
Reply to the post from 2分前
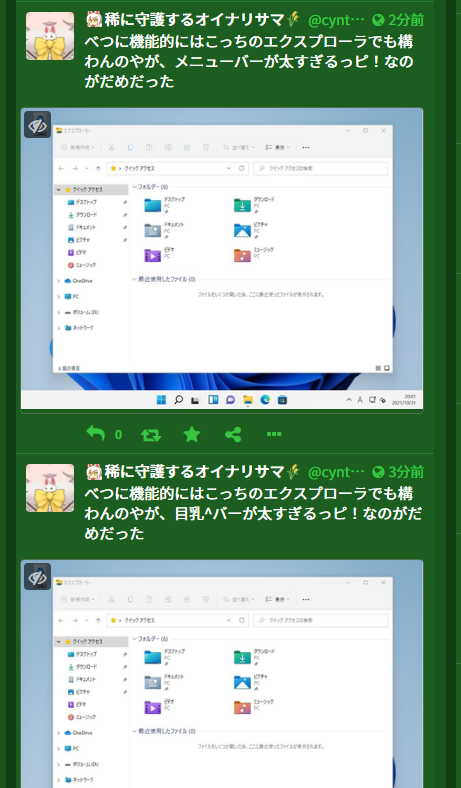click(96, 433)
